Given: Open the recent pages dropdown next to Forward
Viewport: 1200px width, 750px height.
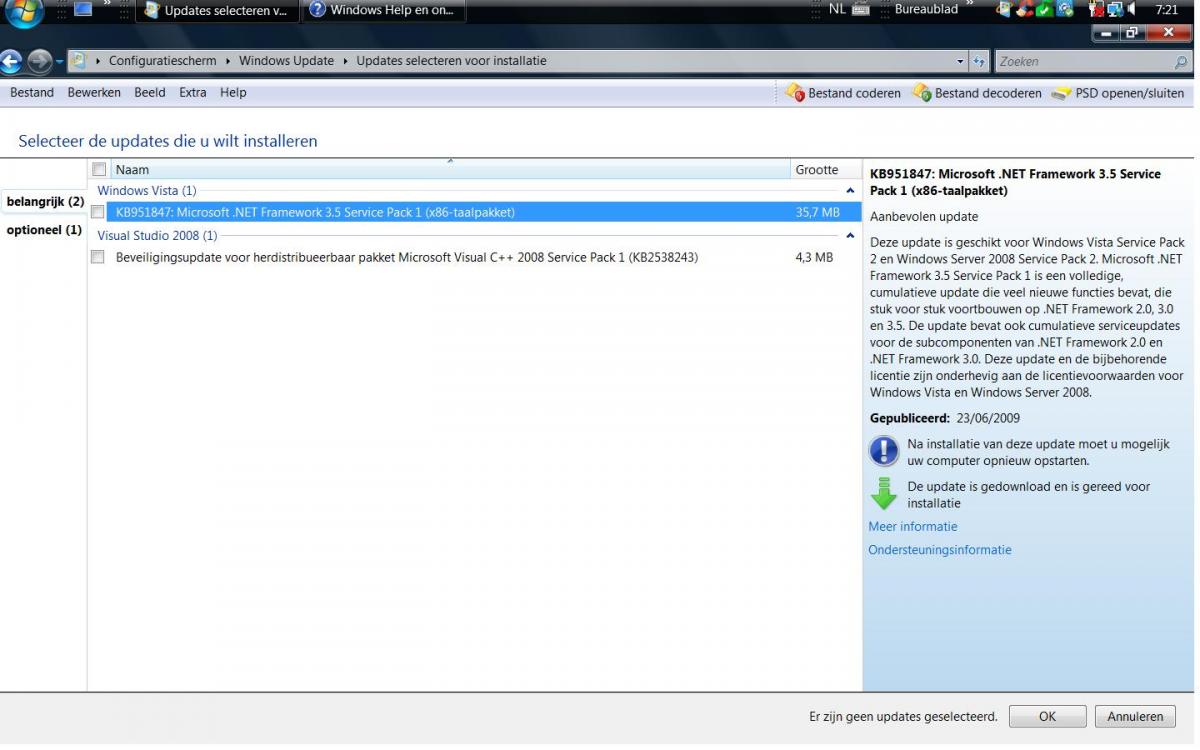Looking at the screenshot, I should point(60,62).
